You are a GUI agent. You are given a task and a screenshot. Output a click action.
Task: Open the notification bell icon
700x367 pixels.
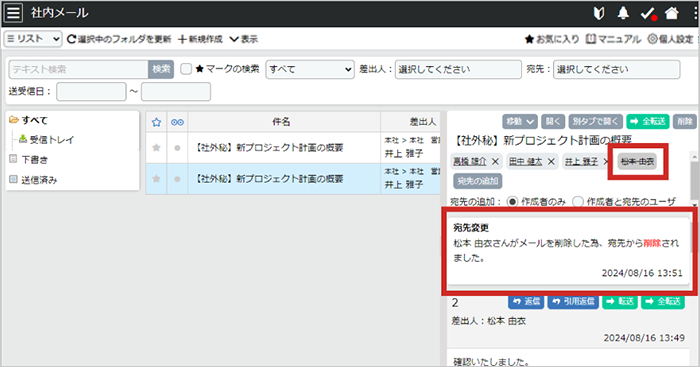pos(623,13)
